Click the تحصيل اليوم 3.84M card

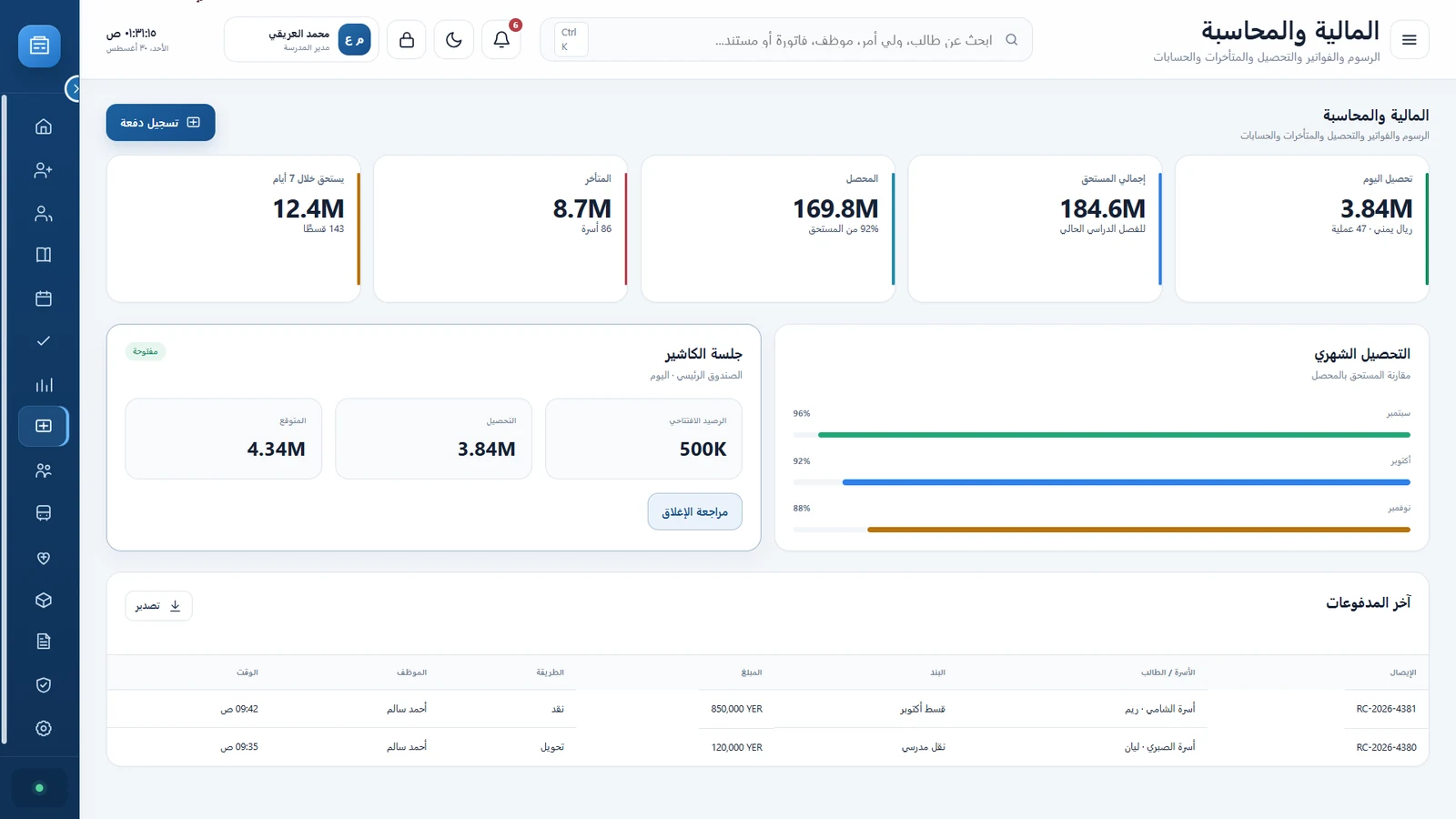pos(1302,228)
